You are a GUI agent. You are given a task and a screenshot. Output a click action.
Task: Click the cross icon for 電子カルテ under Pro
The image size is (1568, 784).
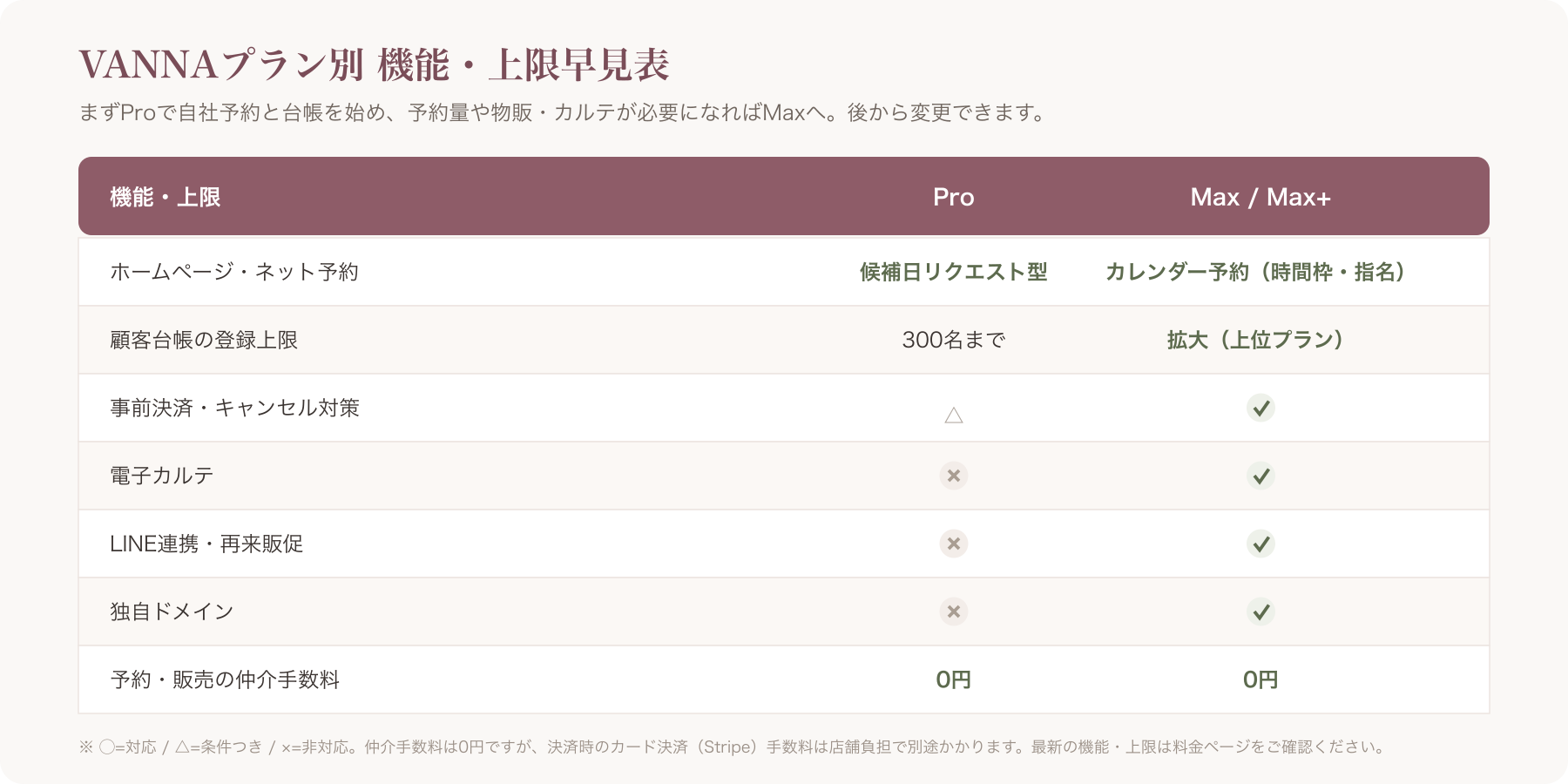click(954, 476)
